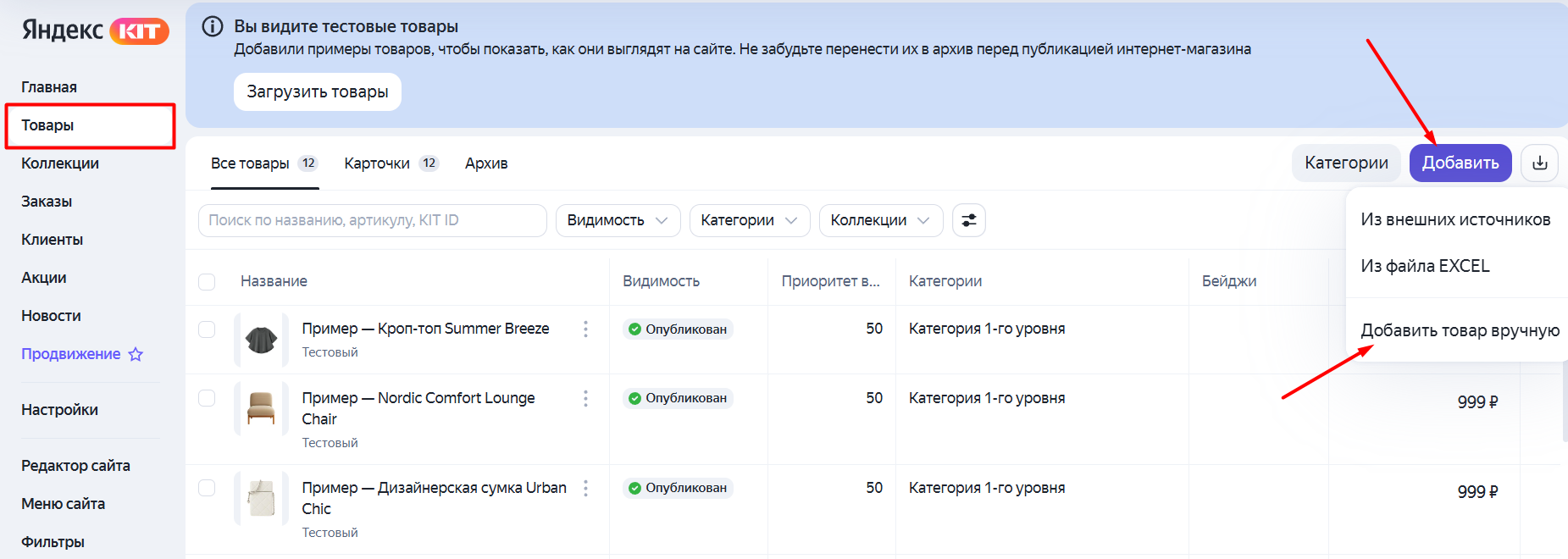The image size is (1568, 559).
Task: Open three-dot menu for Кроп-топ Summer Breeze
Action: coord(585,329)
